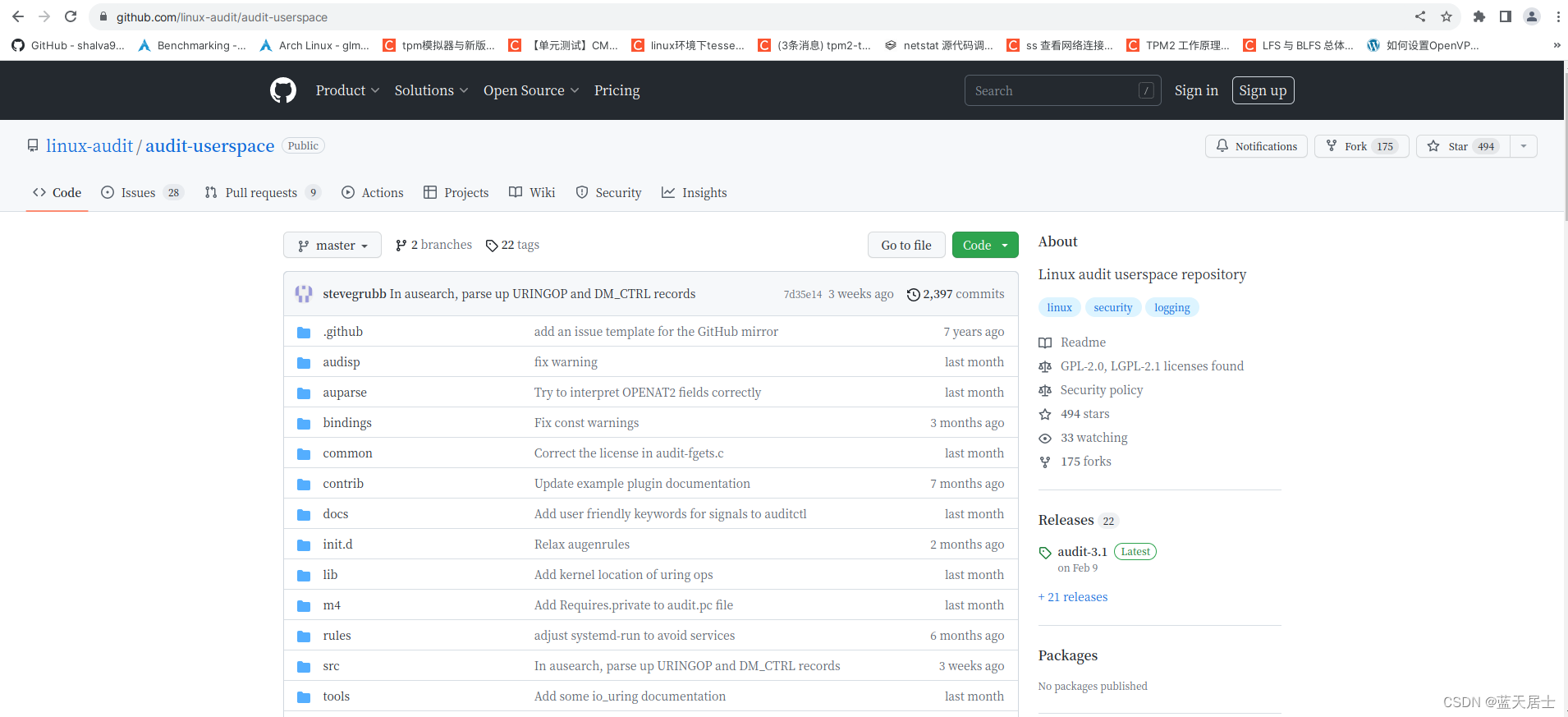
Task: Expand the Open Source menu
Action: click(x=531, y=90)
